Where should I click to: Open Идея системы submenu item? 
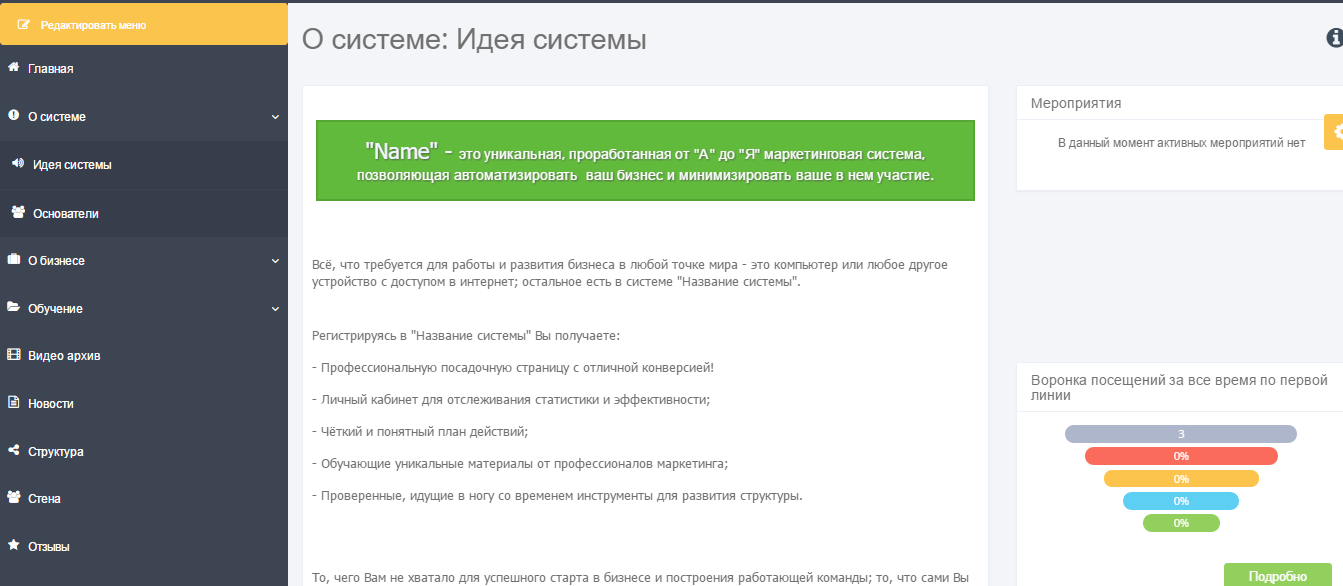144,165
